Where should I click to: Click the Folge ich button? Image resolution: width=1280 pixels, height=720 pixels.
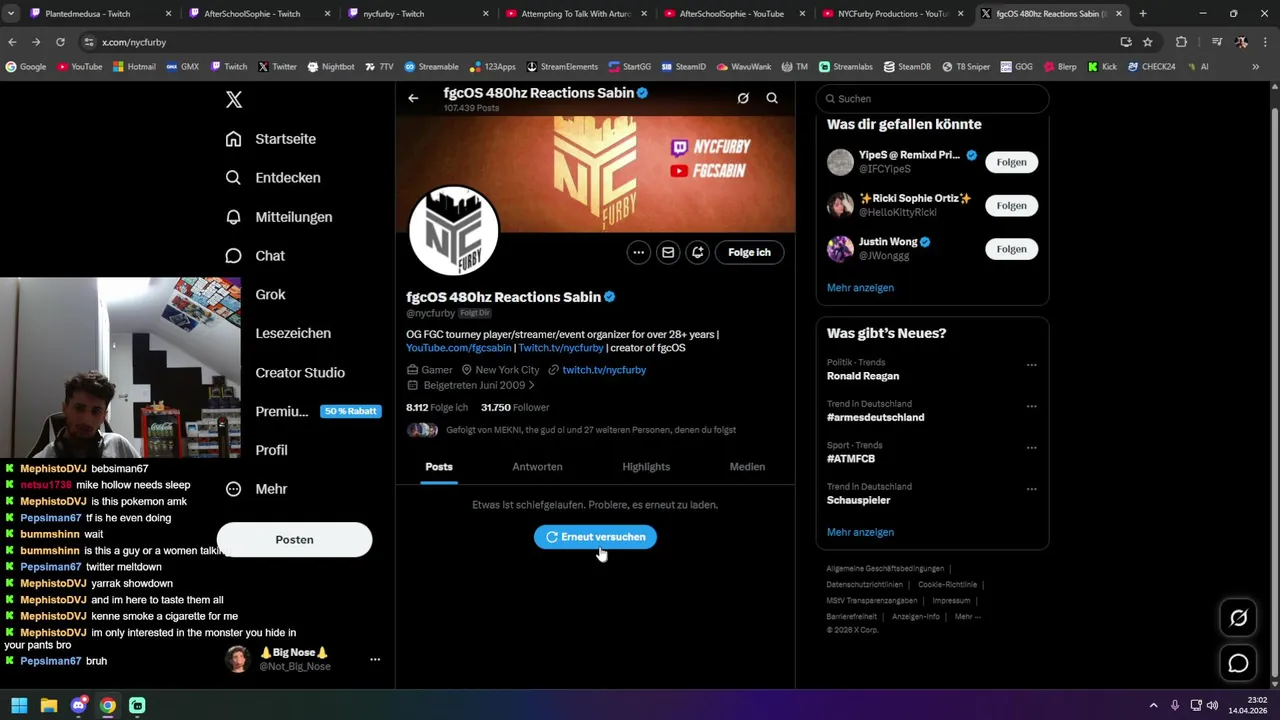pos(749,253)
